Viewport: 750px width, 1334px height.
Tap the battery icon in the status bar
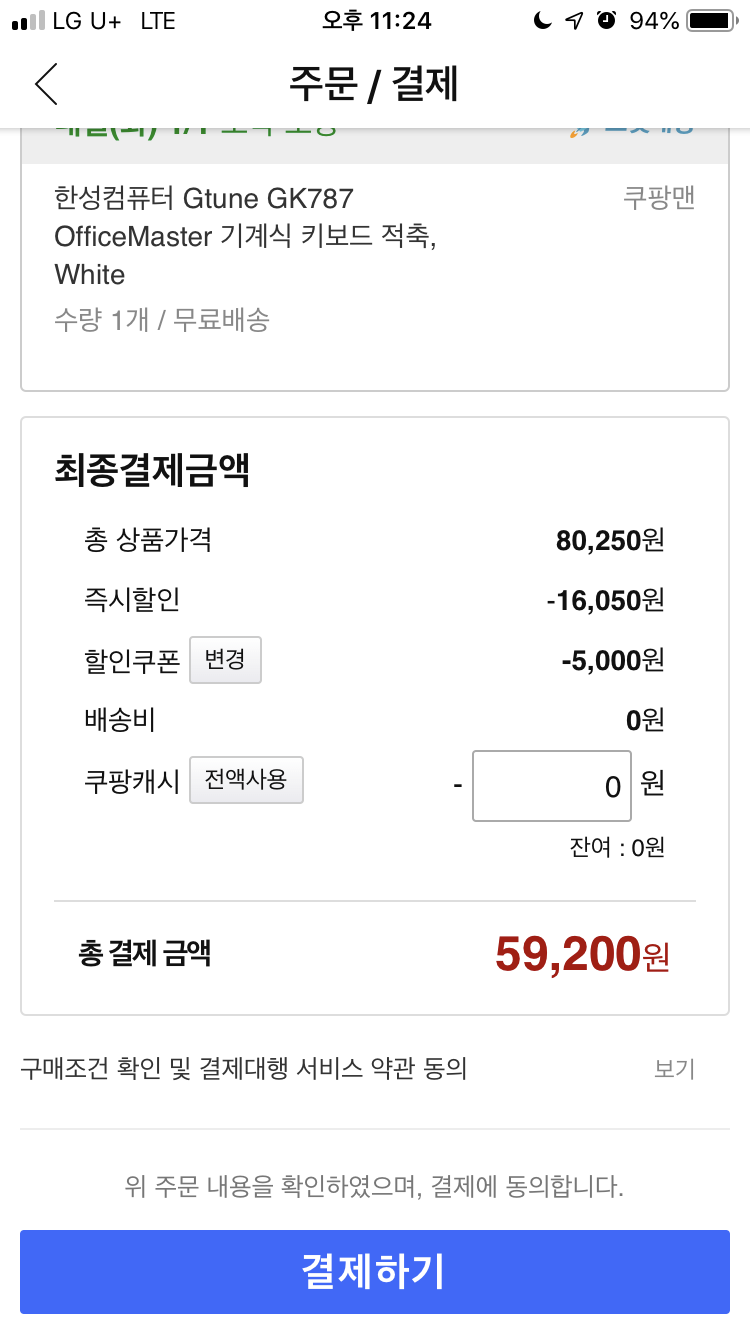(711, 21)
